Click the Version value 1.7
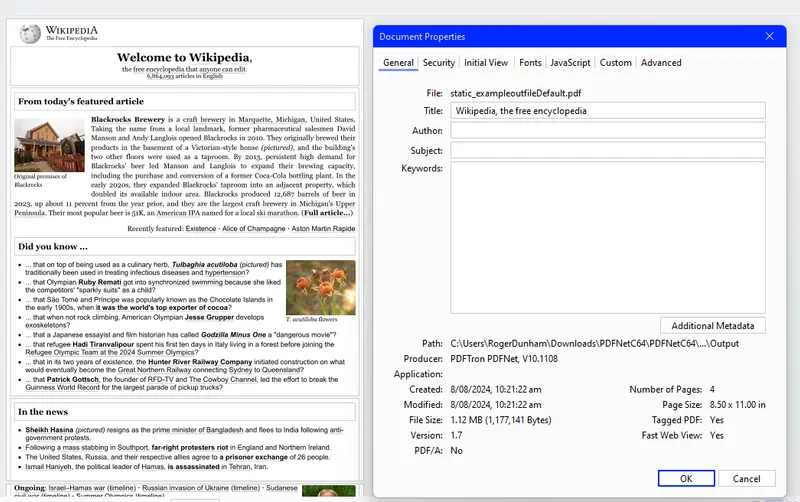 click(x=456, y=435)
